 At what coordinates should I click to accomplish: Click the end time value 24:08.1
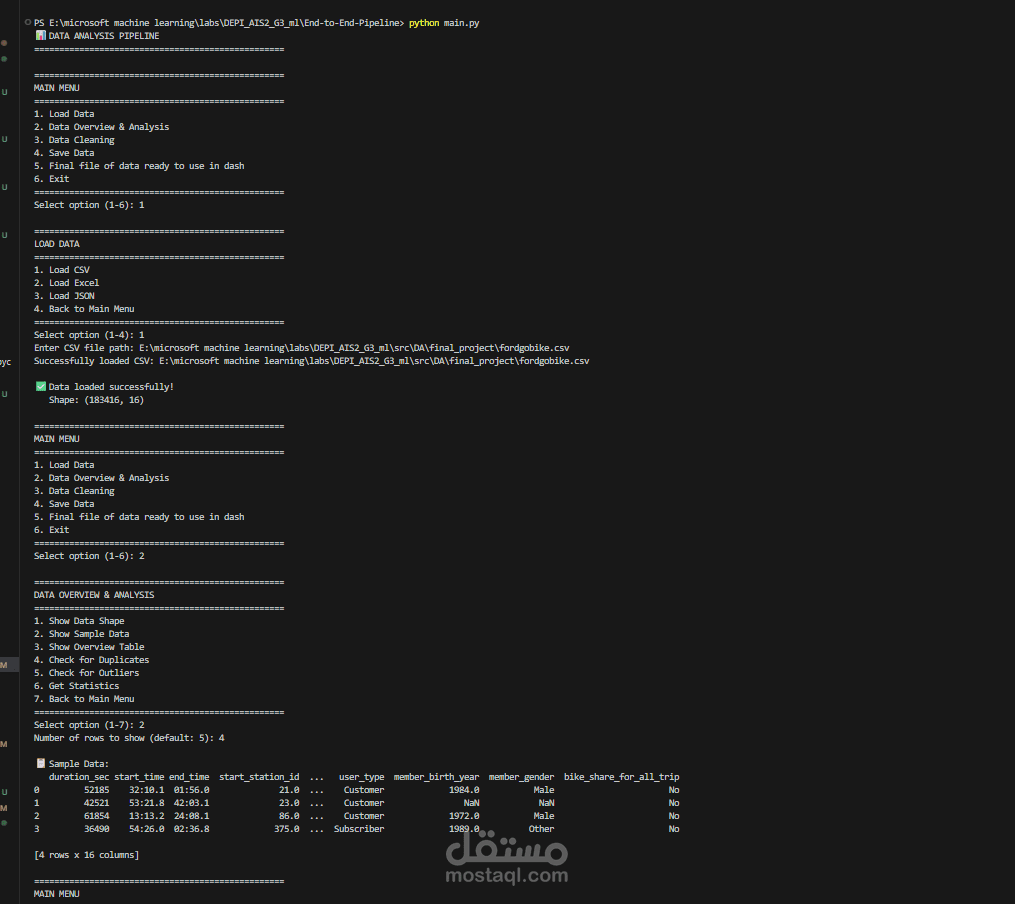192,816
